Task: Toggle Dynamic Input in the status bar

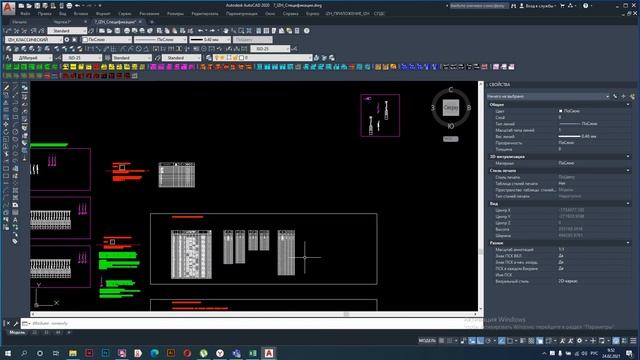Action: 472,340
